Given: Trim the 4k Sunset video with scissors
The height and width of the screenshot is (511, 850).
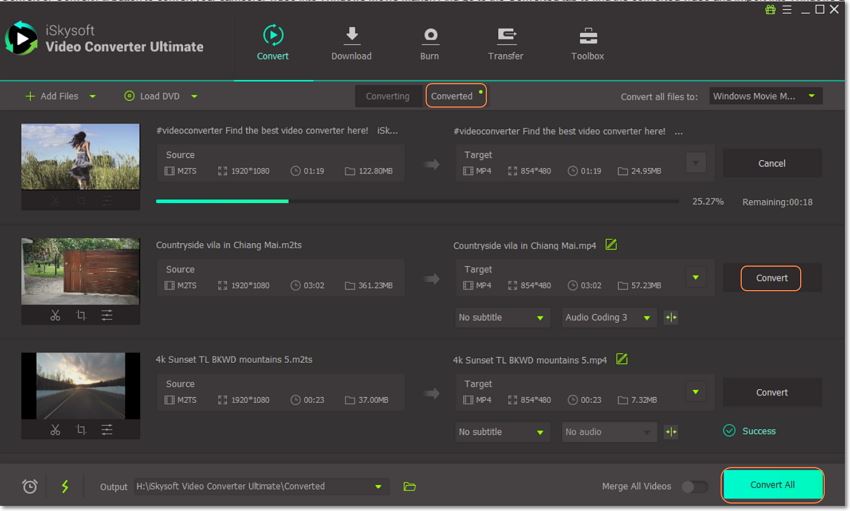Looking at the screenshot, I should pos(55,430).
